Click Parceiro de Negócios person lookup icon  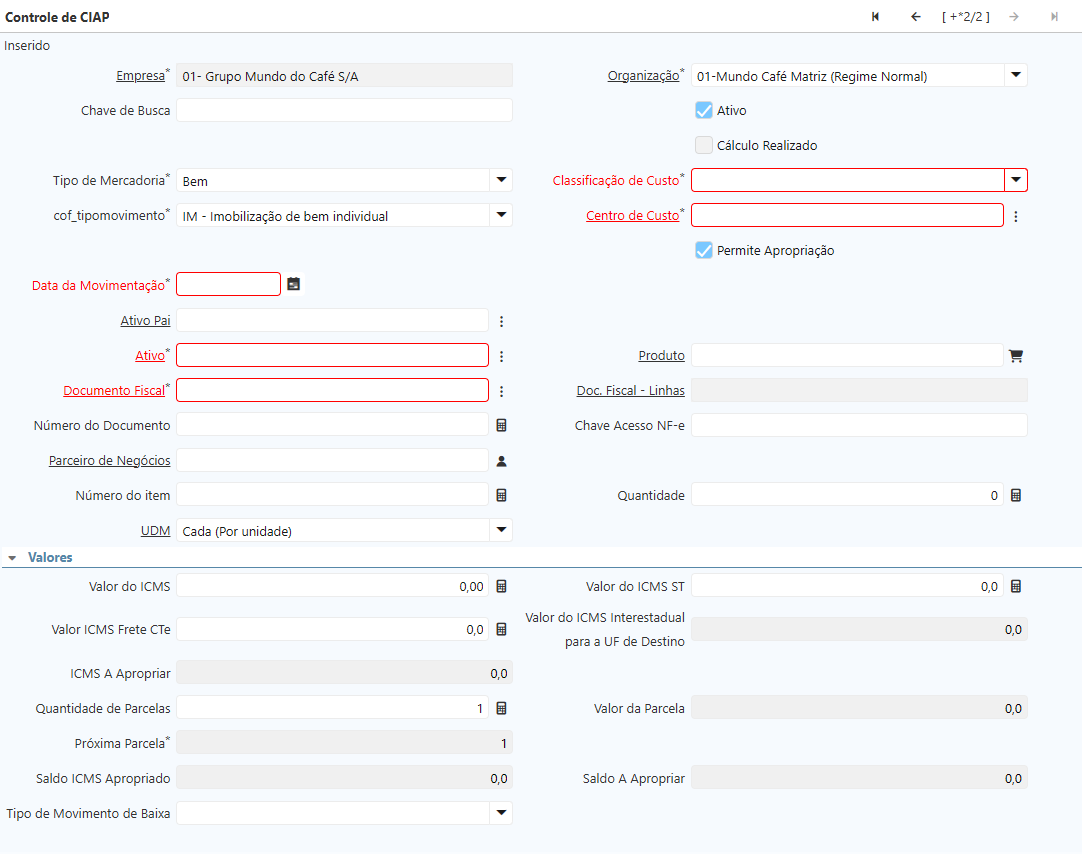(x=502, y=461)
